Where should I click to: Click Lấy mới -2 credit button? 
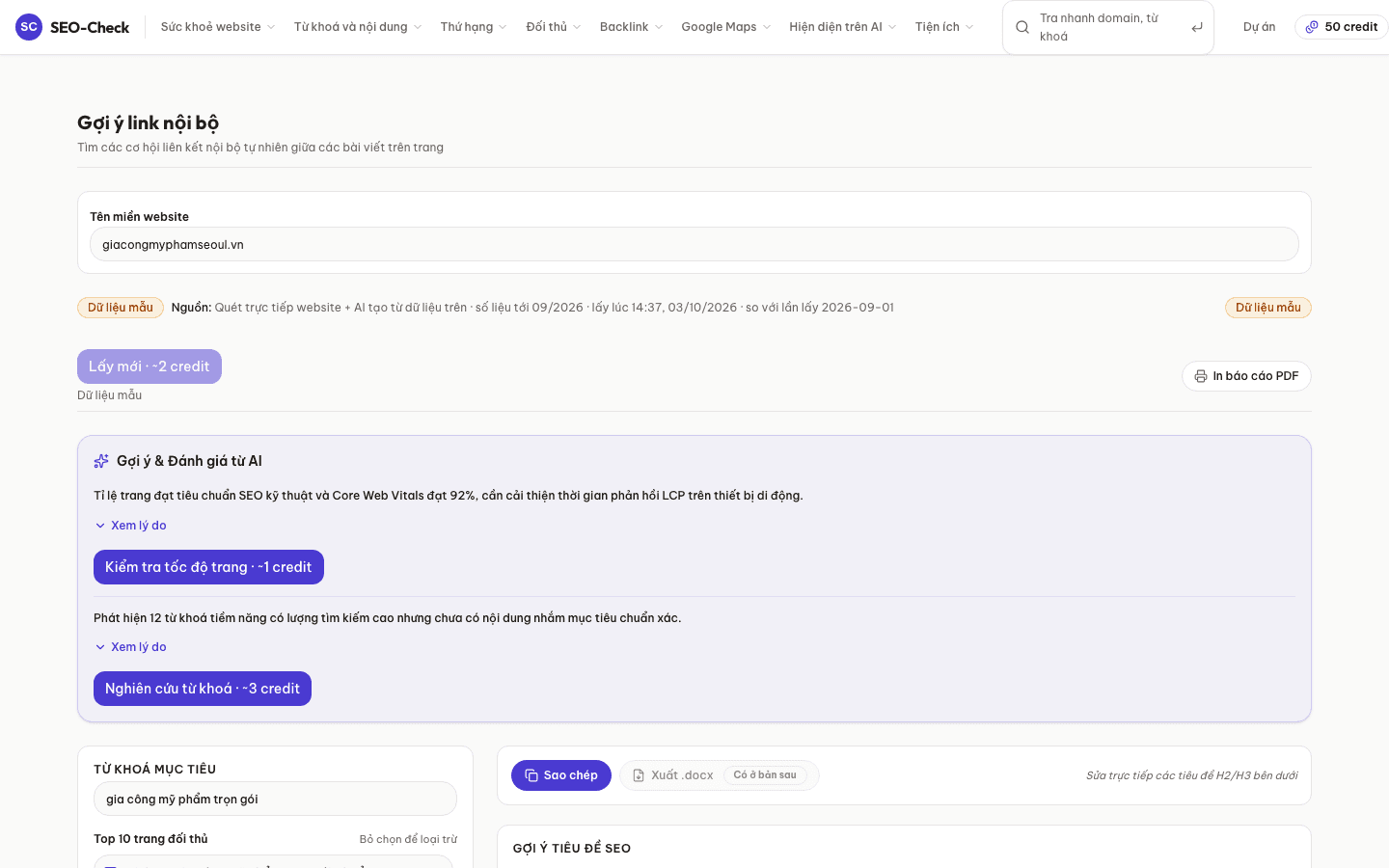point(150,366)
